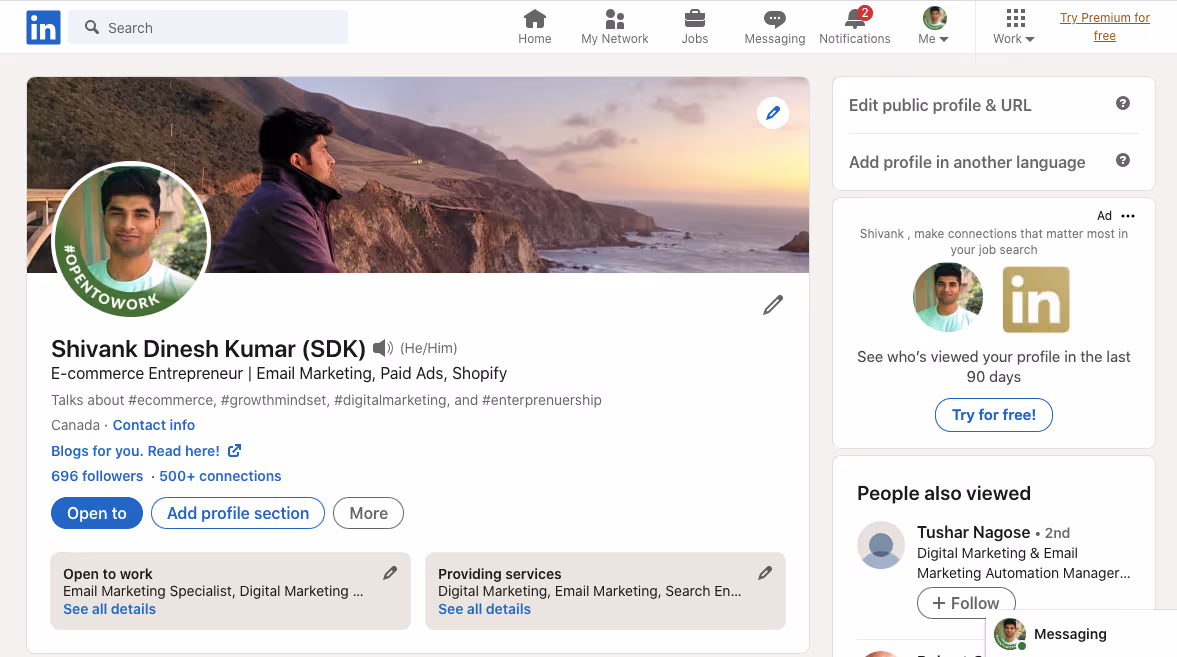
Task: Edit the cover photo pencil icon
Action: pyautogui.click(x=772, y=113)
